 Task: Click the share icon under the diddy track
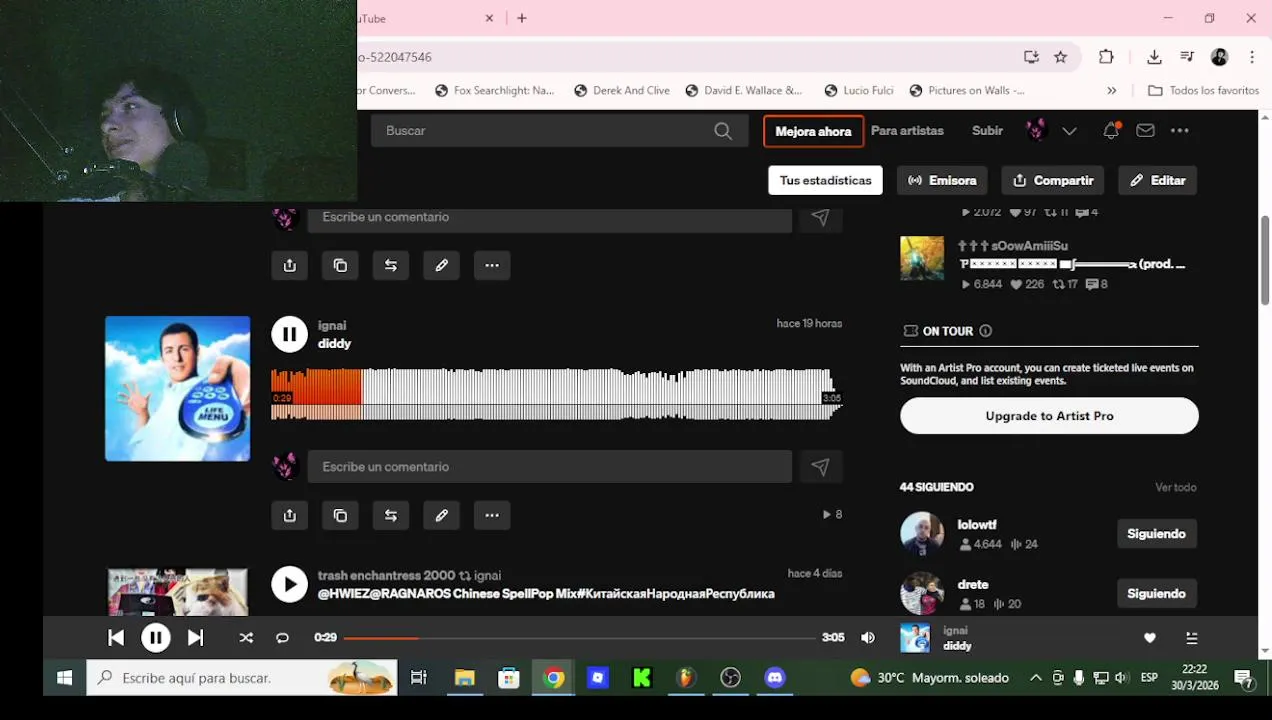(289, 515)
